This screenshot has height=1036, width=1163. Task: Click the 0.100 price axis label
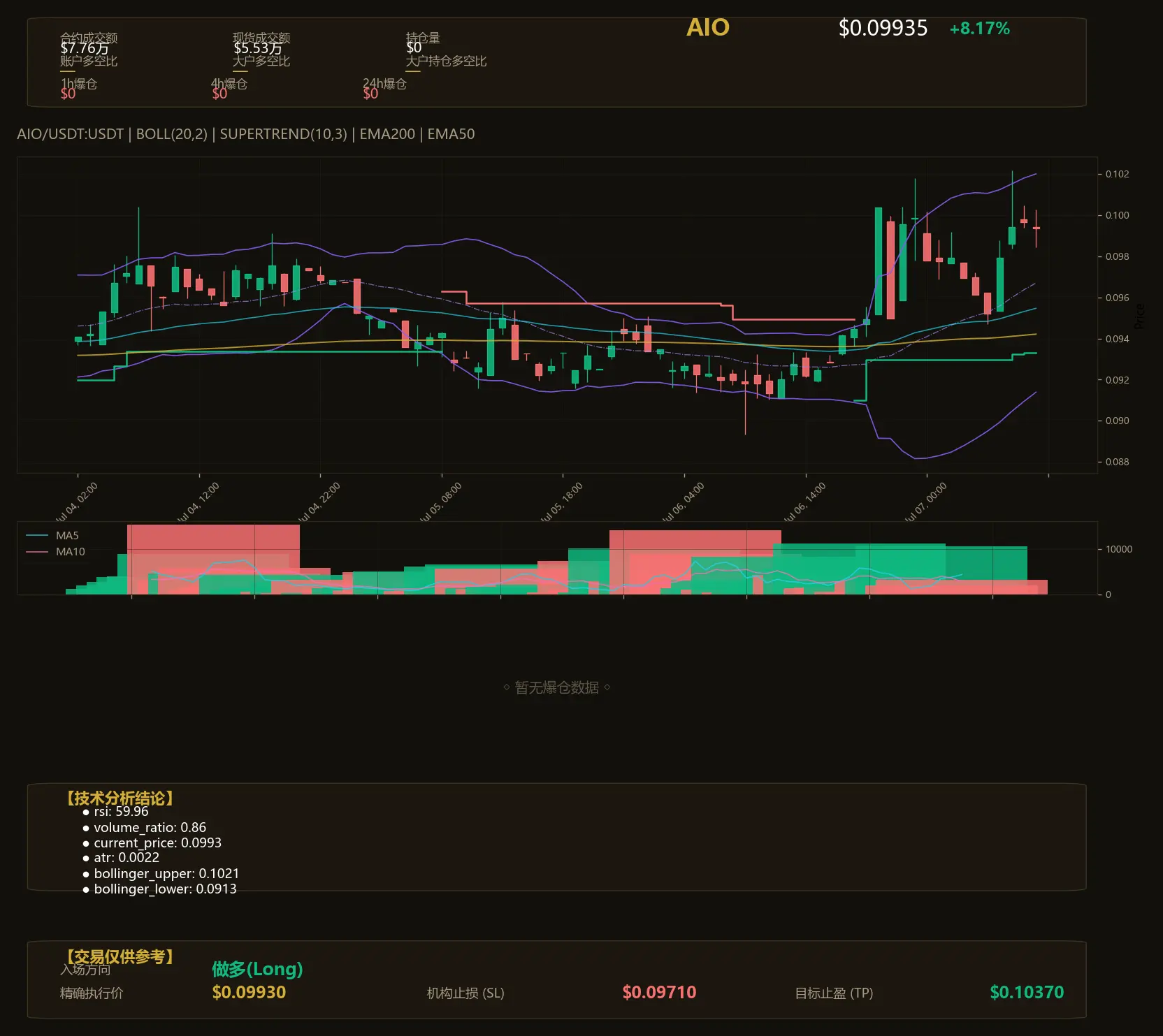[x=1117, y=215]
